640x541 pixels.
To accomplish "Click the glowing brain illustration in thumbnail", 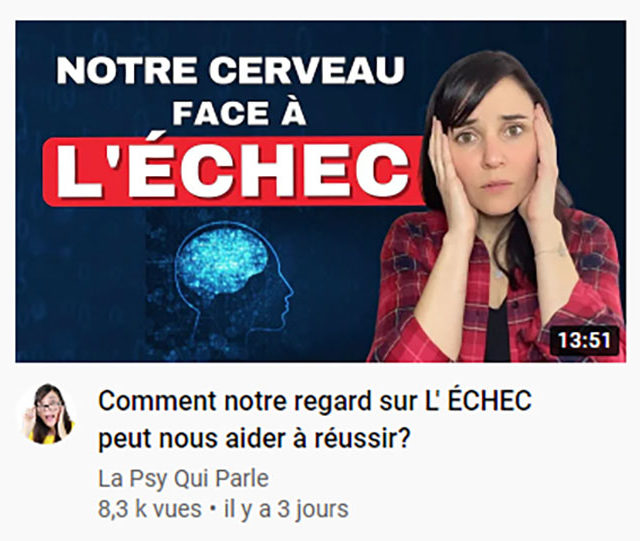I will point(223,259).
